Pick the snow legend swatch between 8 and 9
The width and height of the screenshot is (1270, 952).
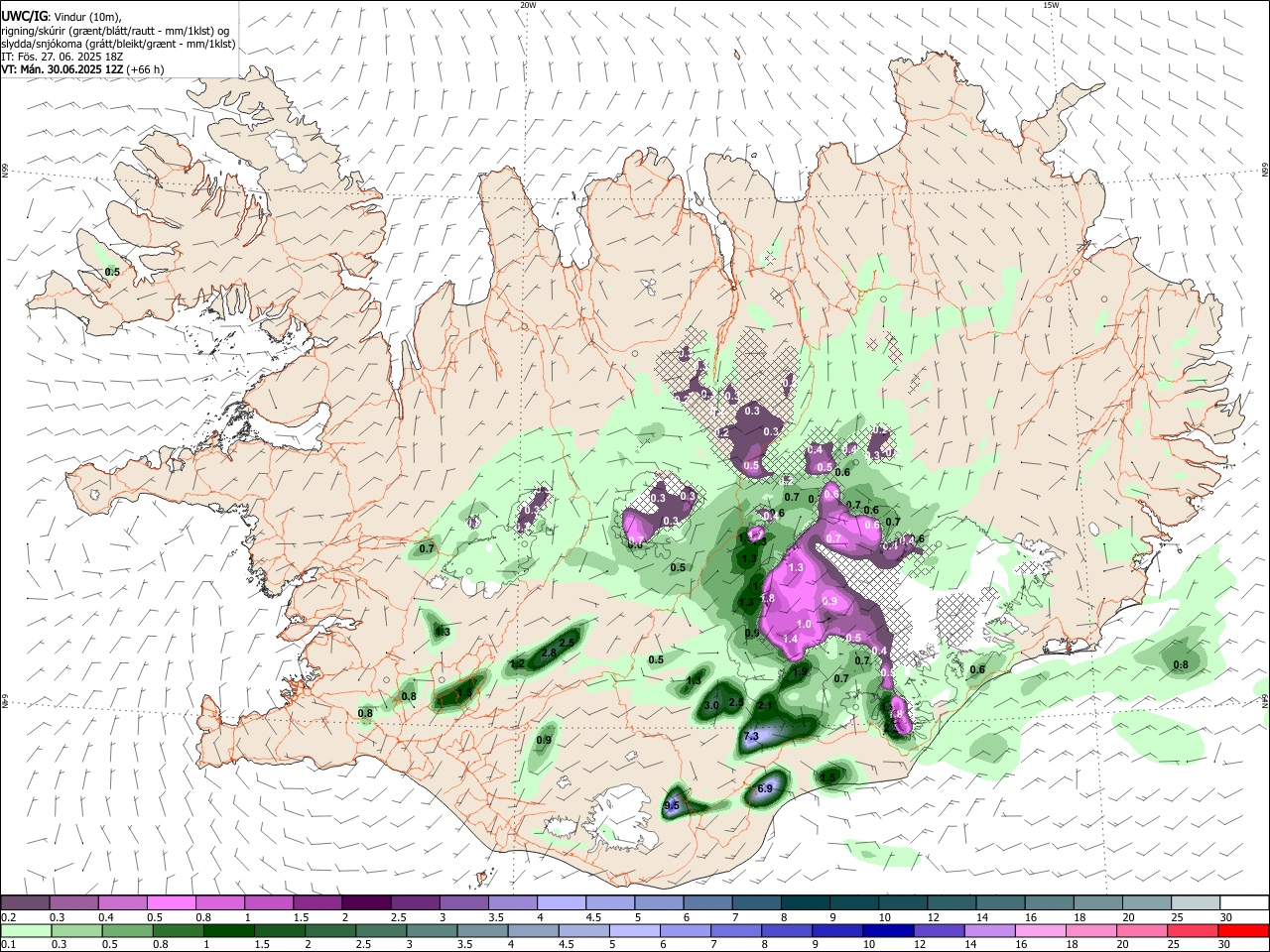click(x=806, y=902)
